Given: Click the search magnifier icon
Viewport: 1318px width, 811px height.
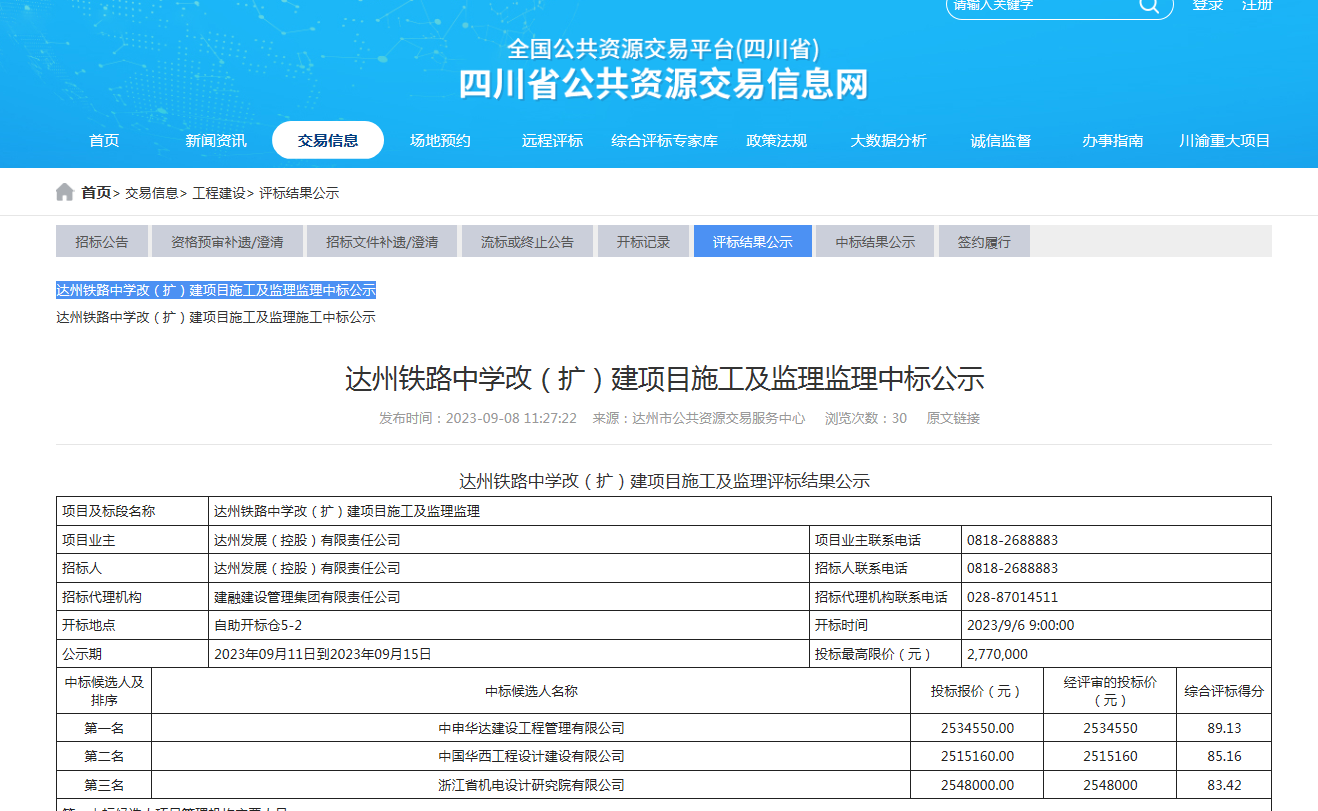Looking at the screenshot, I should (x=1148, y=8).
